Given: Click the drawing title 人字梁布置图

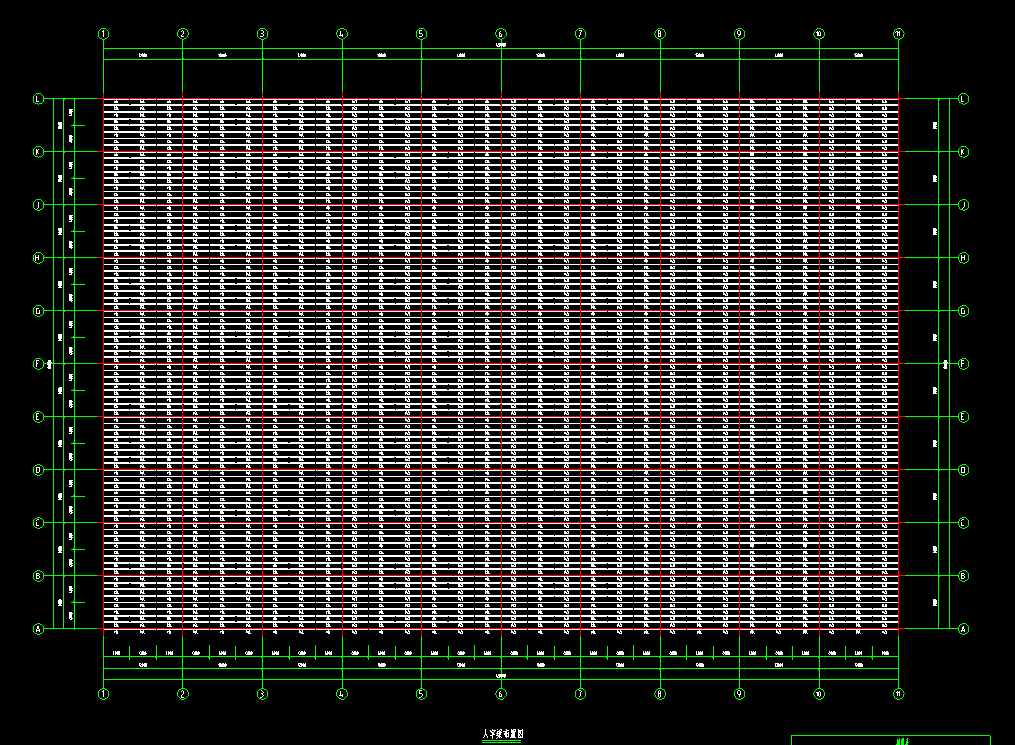Looking at the screenshot, I should [x=502, y=734].
